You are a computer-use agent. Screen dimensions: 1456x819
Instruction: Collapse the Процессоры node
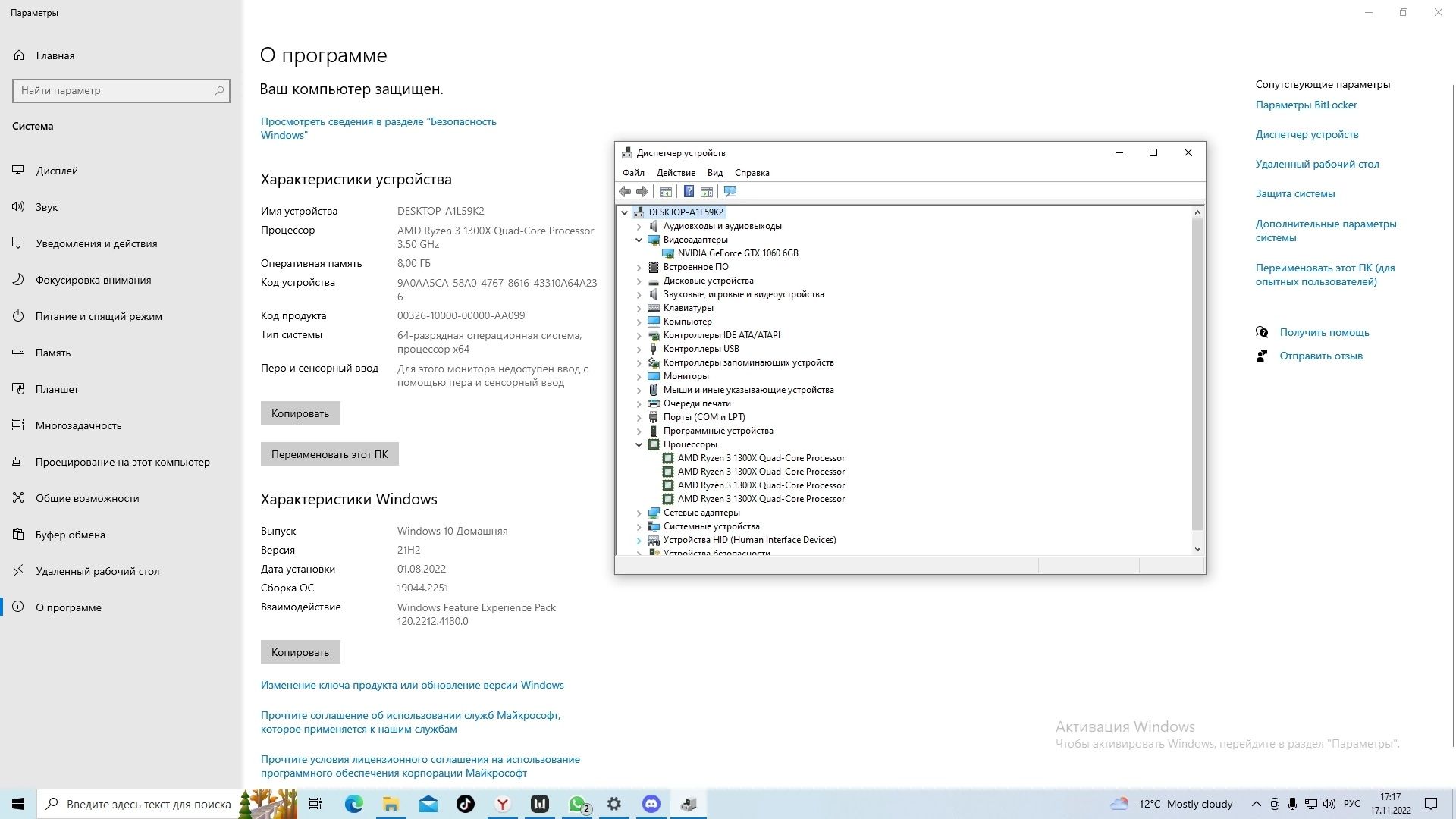coord(639,444)
